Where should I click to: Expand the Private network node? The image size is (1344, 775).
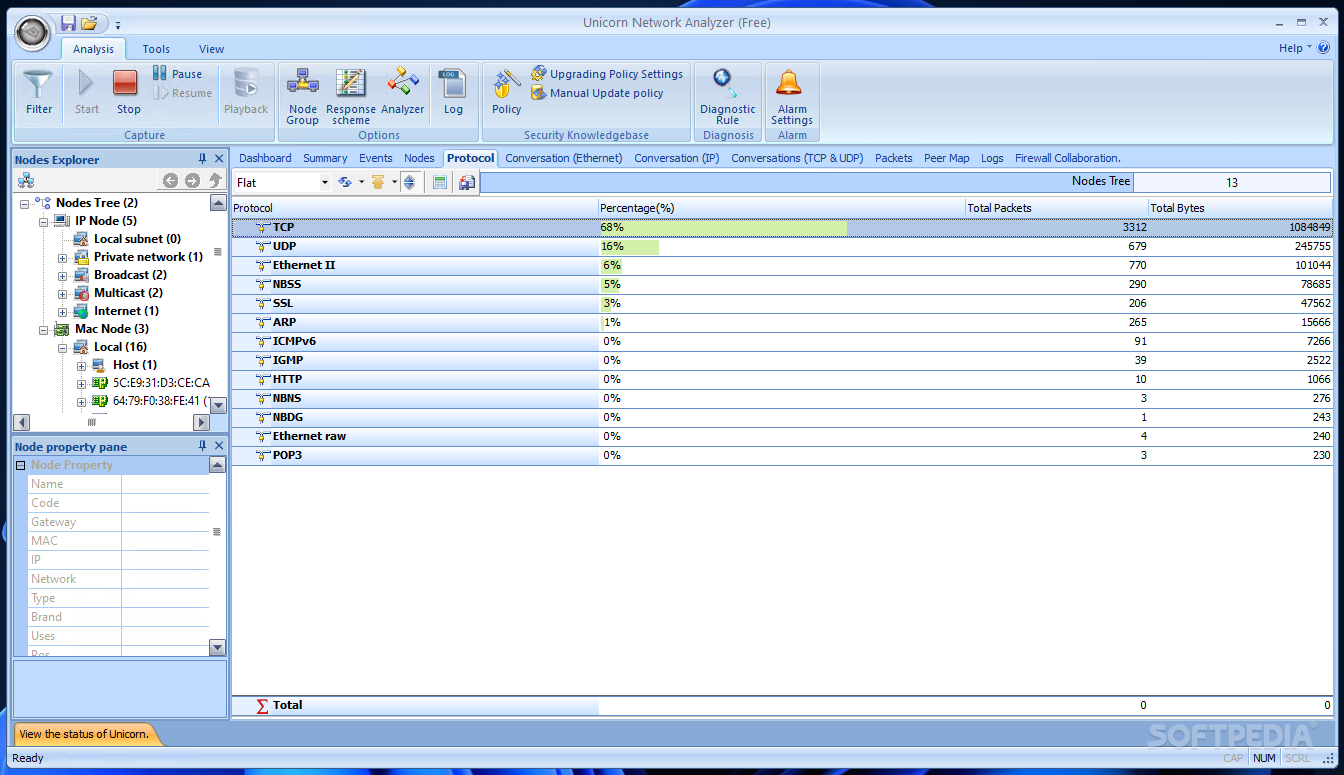tap(62, 258)
